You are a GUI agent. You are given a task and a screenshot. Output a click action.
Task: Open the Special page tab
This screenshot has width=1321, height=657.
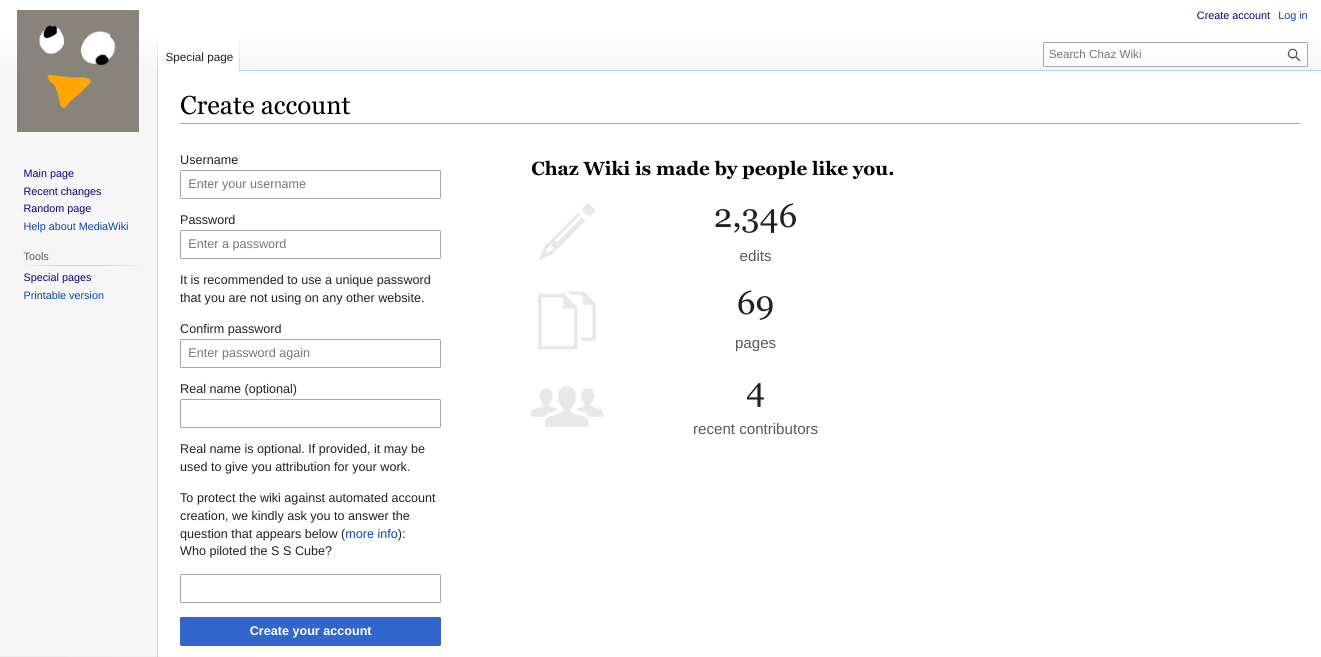199,57
